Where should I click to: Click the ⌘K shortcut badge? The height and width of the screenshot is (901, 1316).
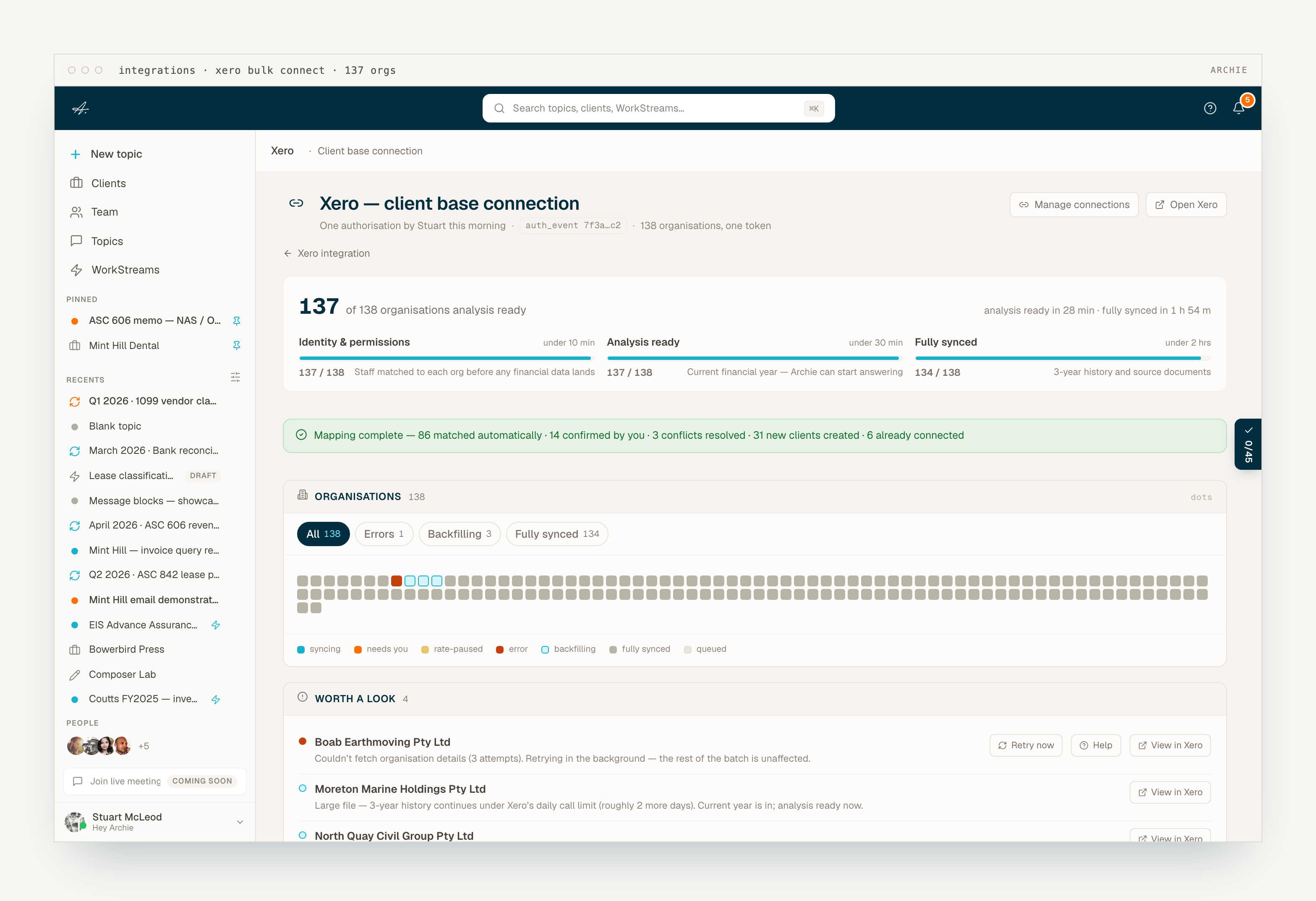(x=814, y=109)
